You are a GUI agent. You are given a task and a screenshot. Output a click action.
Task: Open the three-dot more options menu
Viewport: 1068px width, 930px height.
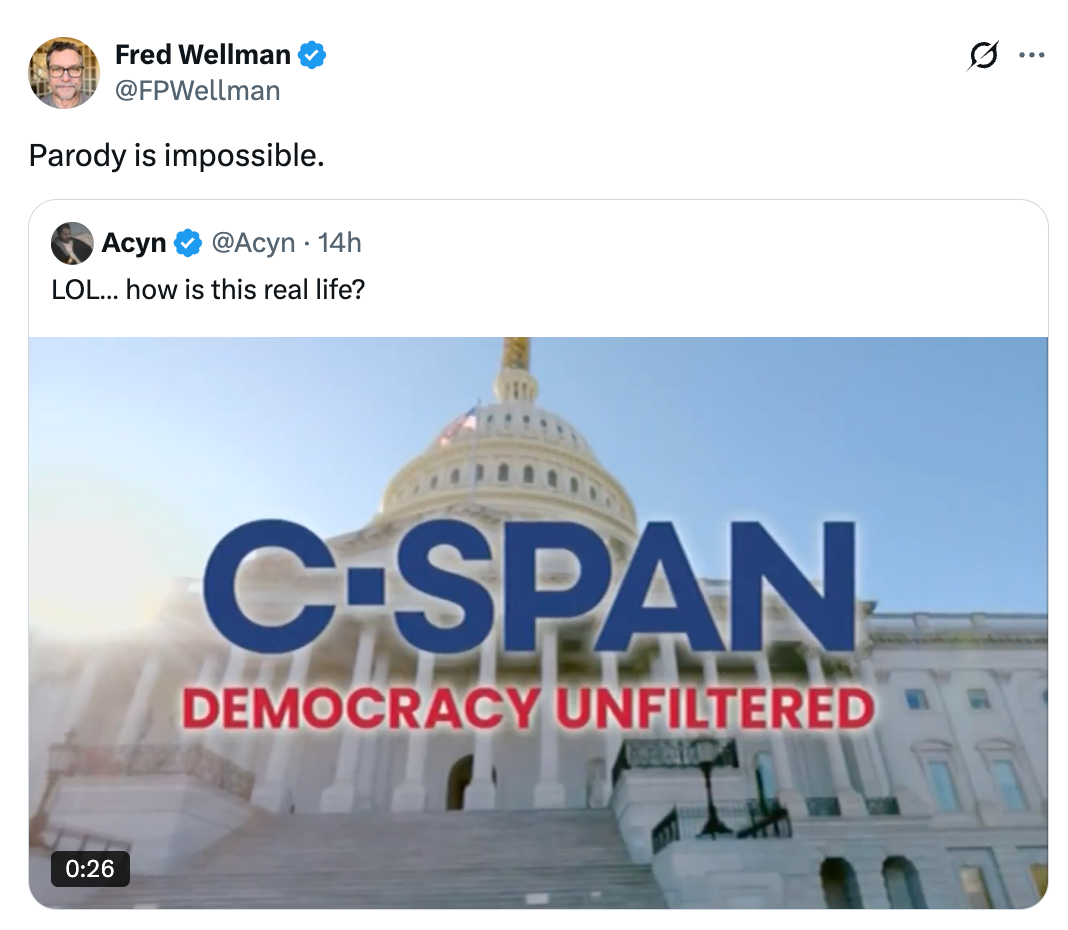point(1031,56)
